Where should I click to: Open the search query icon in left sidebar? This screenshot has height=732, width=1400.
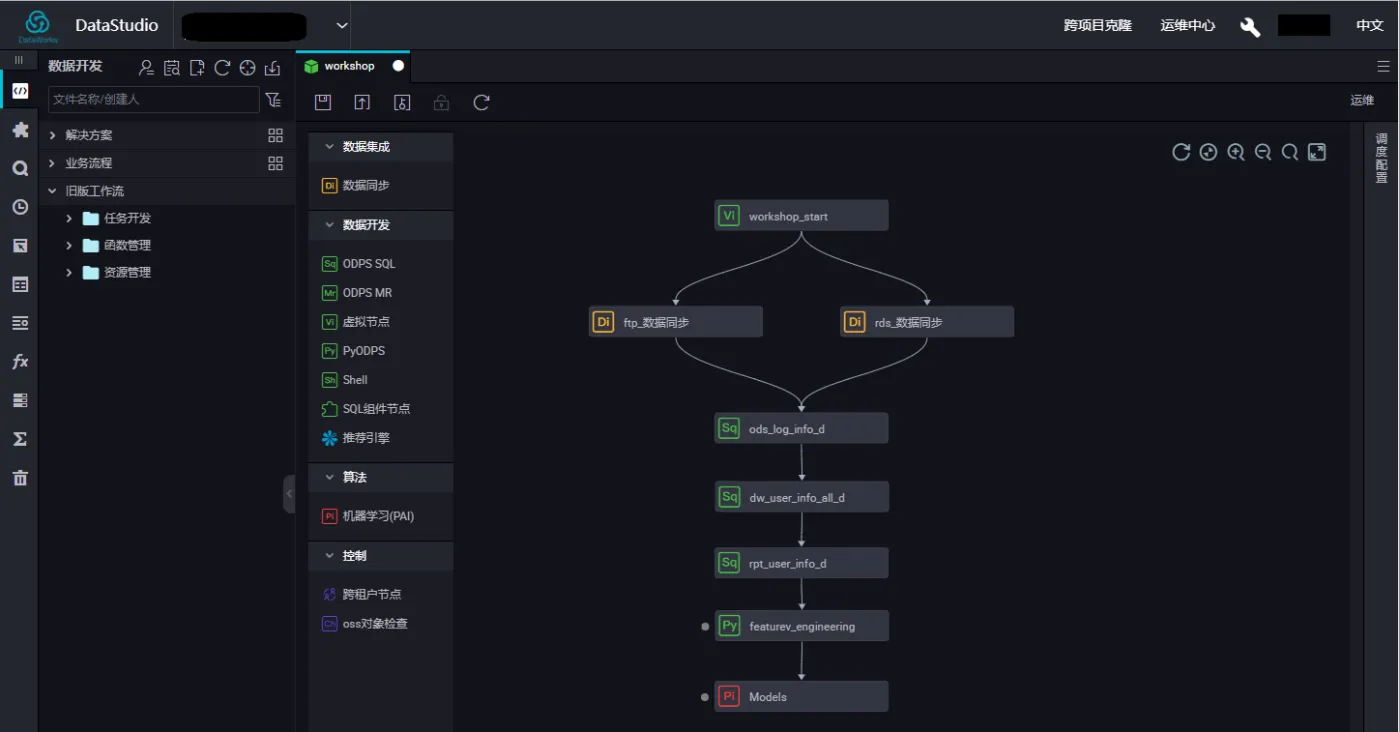(20, 169)
